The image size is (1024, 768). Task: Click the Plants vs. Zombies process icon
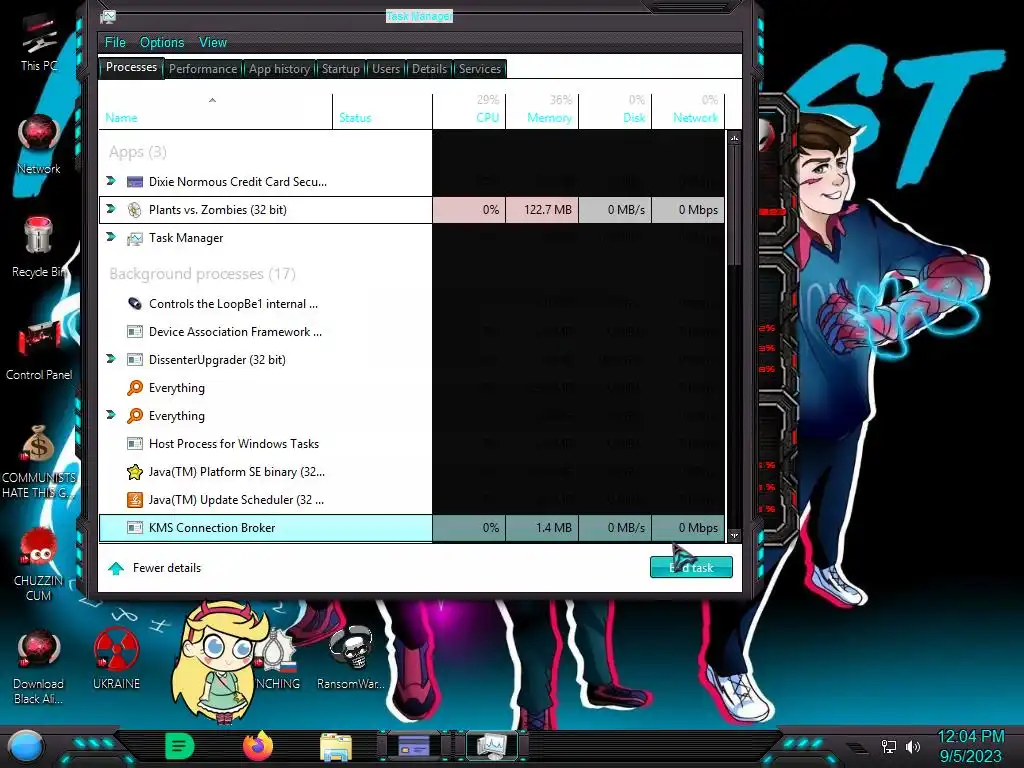(135, 210)
